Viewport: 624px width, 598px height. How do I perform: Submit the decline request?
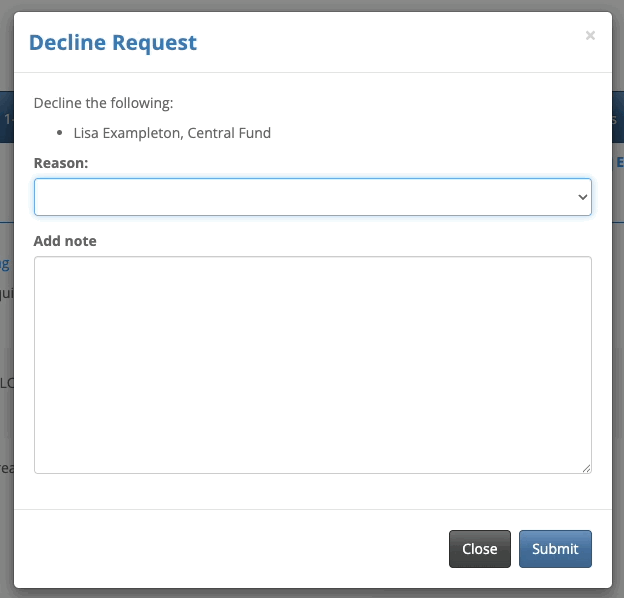555,549
